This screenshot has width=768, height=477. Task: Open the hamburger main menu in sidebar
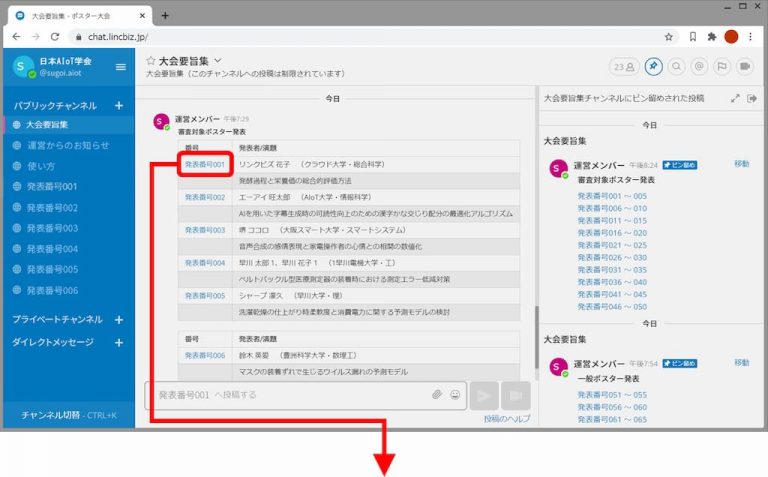[121, 67]
